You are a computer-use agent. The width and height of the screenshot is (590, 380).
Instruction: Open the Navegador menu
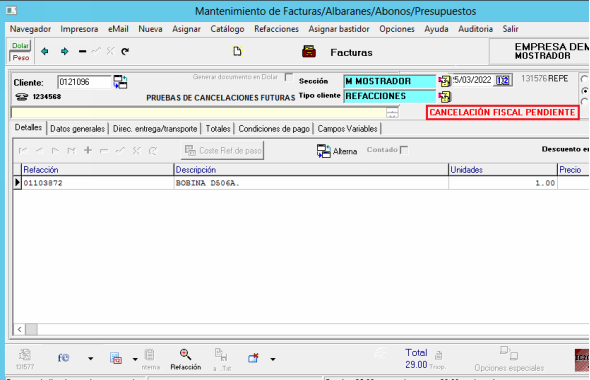[30, 29]
